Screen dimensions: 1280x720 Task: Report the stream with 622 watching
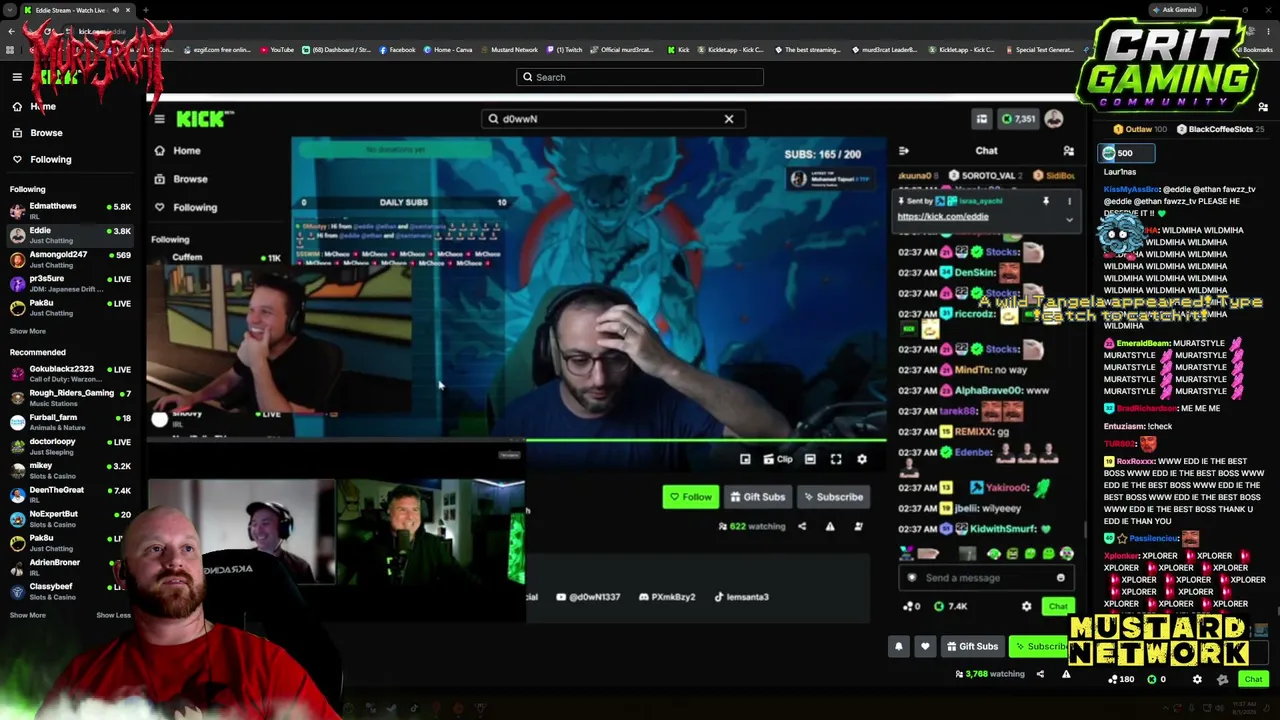click(x=830, y=526)
